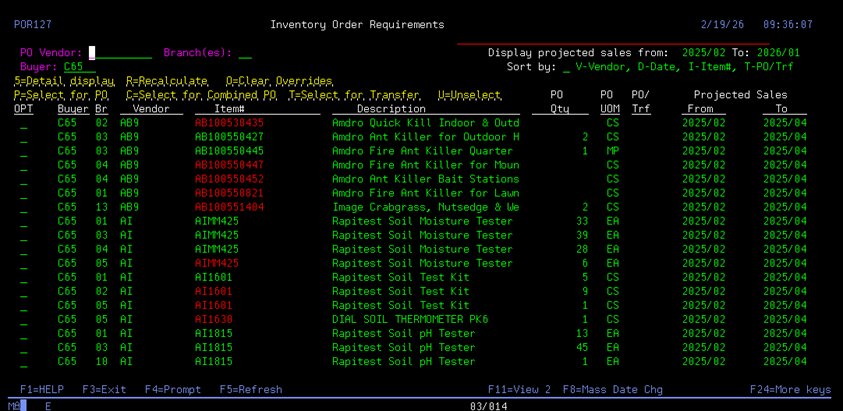Click F3=Exit at the bottom
The width and height of the screenshot is (843, 411).
(x=104, y=389)
